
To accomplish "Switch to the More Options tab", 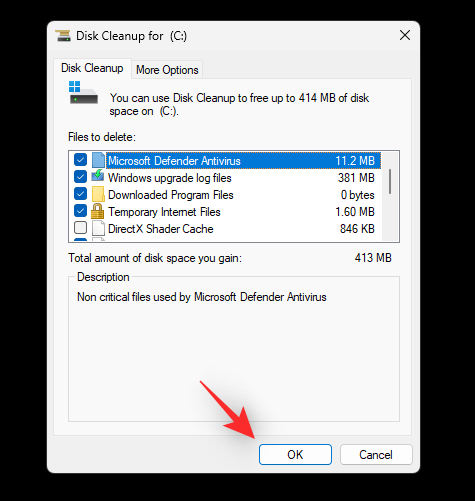I will (167, 70).
